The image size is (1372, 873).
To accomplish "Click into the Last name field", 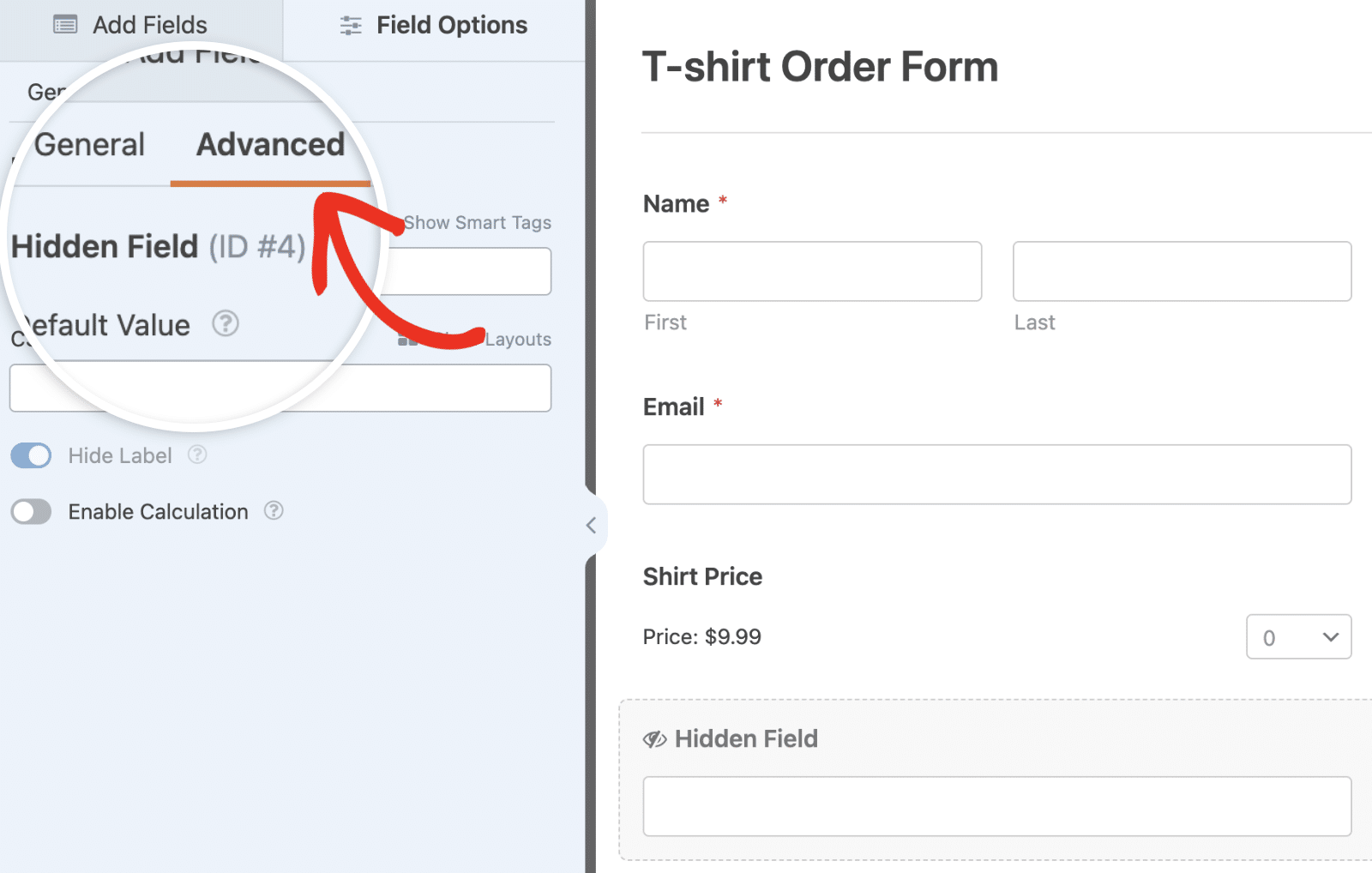I will (x=1182, y=271).
